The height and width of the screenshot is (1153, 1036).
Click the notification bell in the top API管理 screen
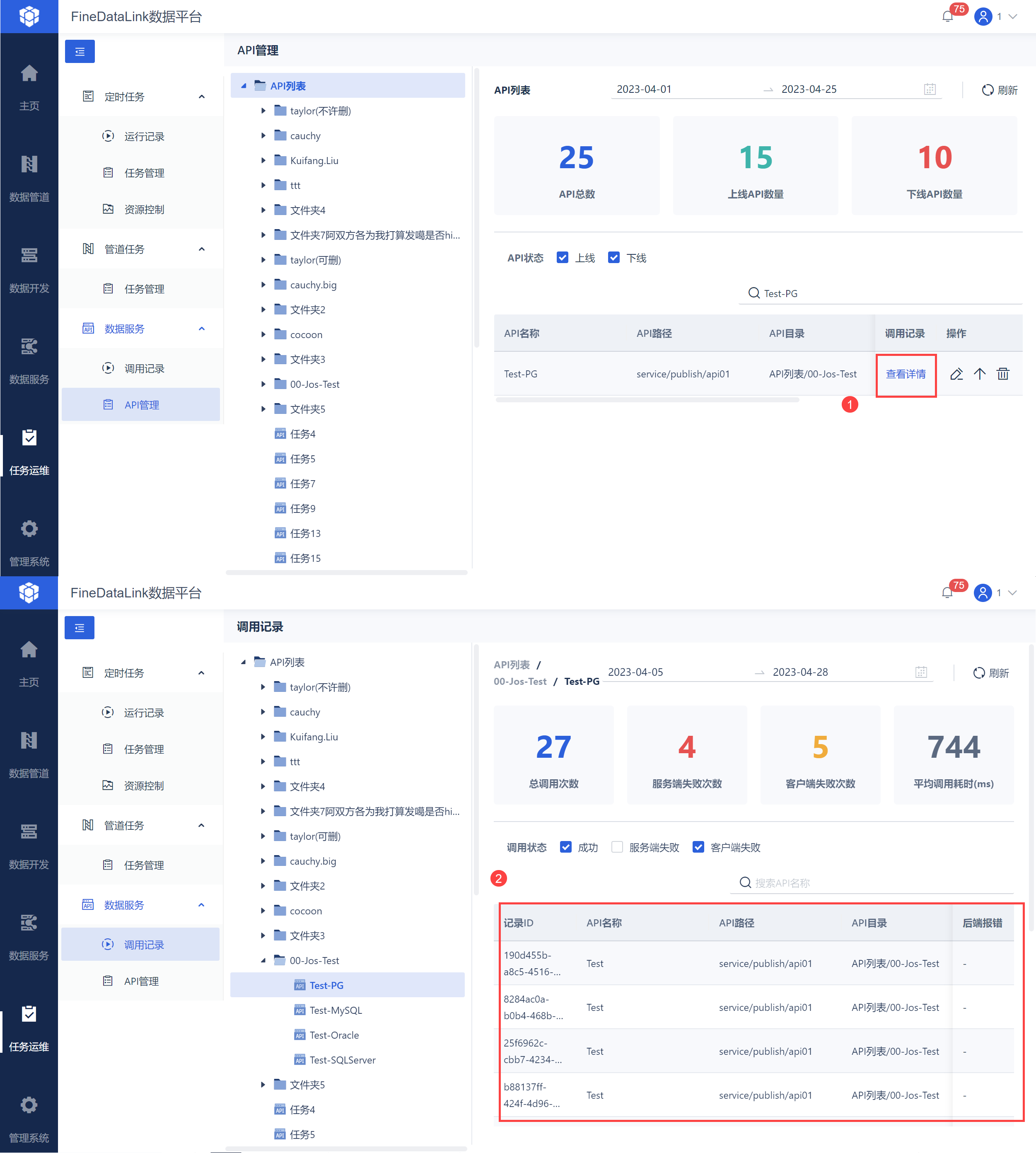click(948, 17)
